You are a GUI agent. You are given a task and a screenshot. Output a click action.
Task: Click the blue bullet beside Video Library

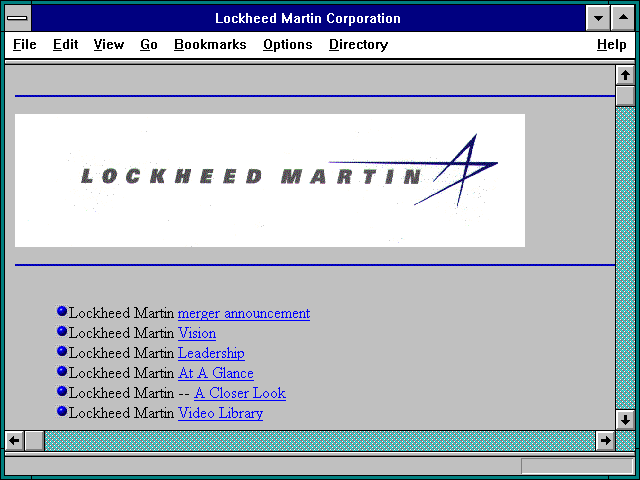tap(62, 411)
